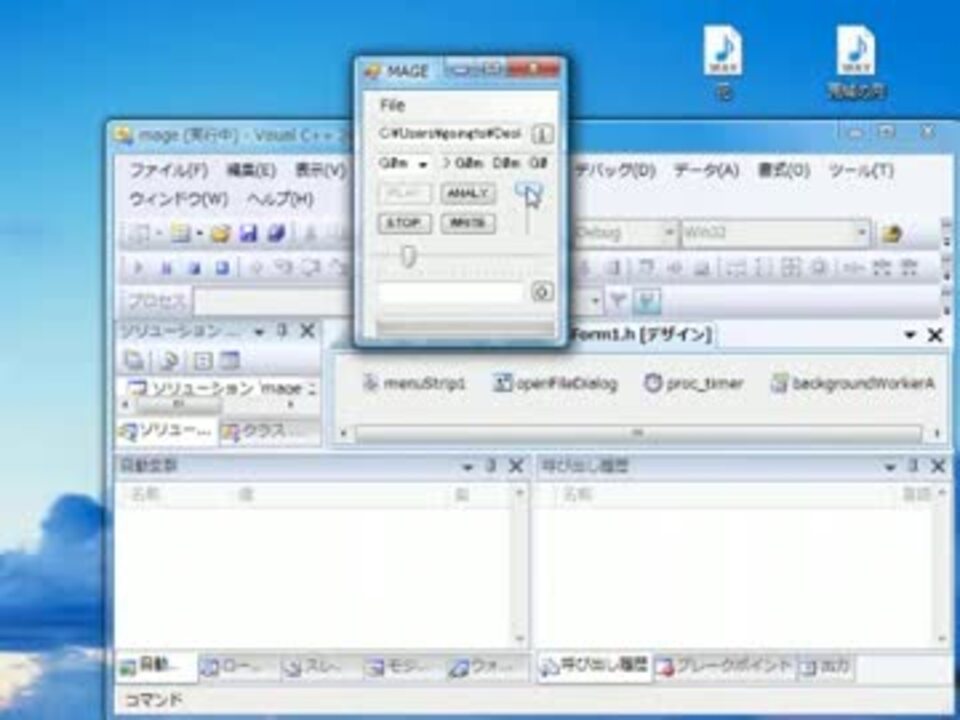Image resolution: width=960 pixels, height=720 pixels.
Task: Click the vertical slider handle in MAGE
Action: coord(527,191)
